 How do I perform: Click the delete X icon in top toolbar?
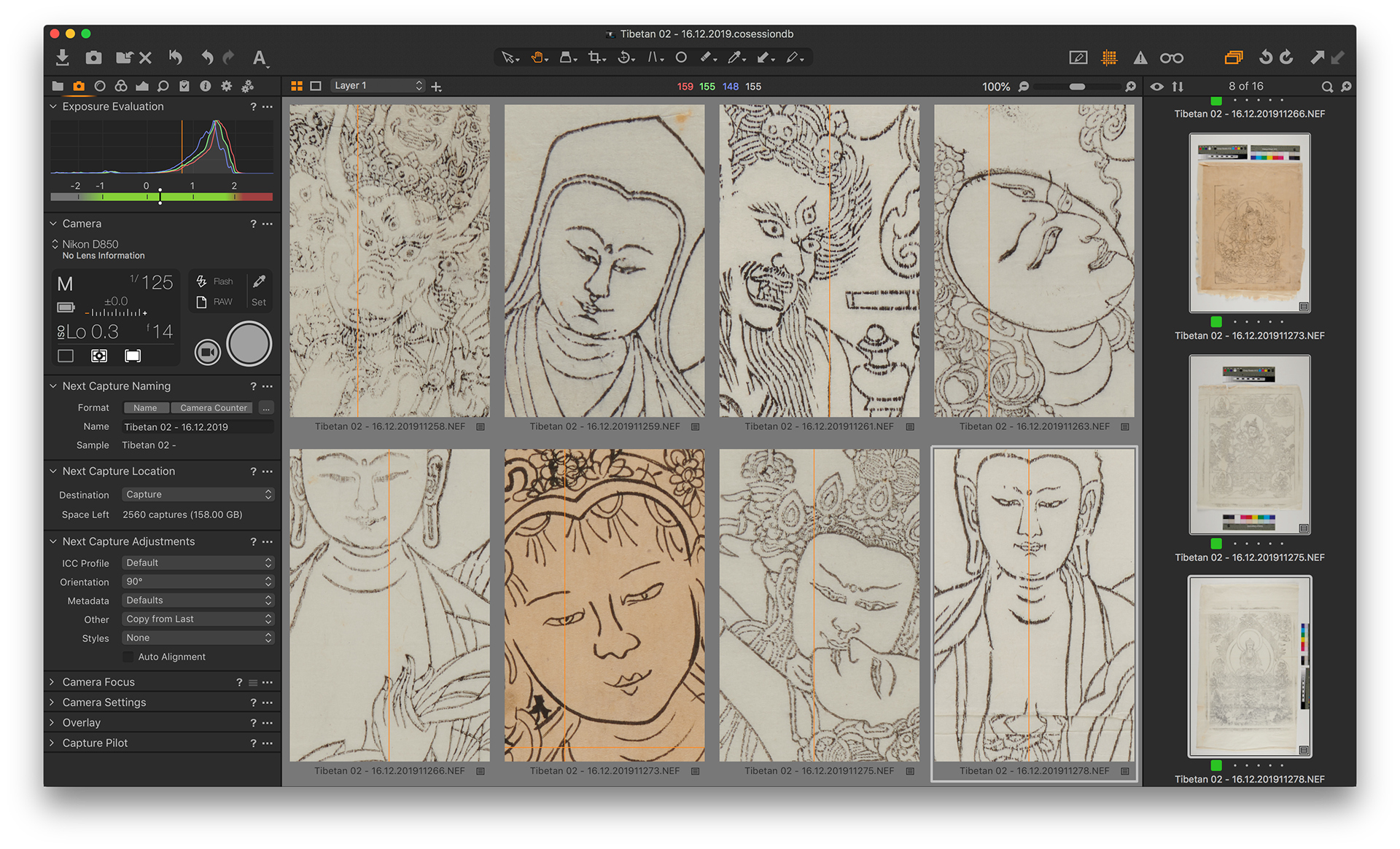145,58
